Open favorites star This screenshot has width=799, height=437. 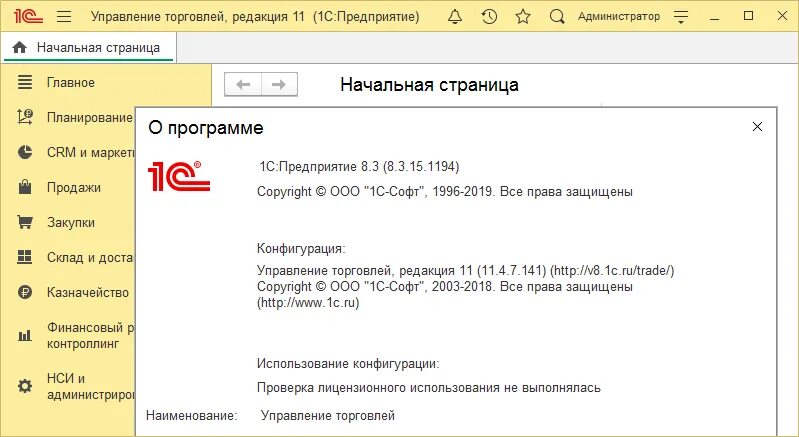click(523, 17)
